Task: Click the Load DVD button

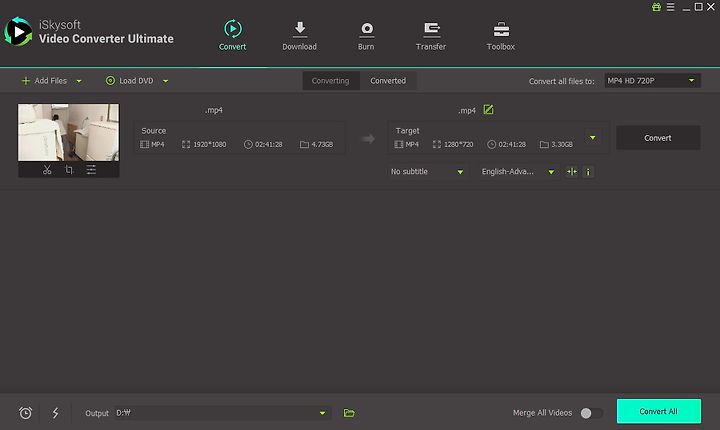Action: pyautogui.click(x=129, y=81)
